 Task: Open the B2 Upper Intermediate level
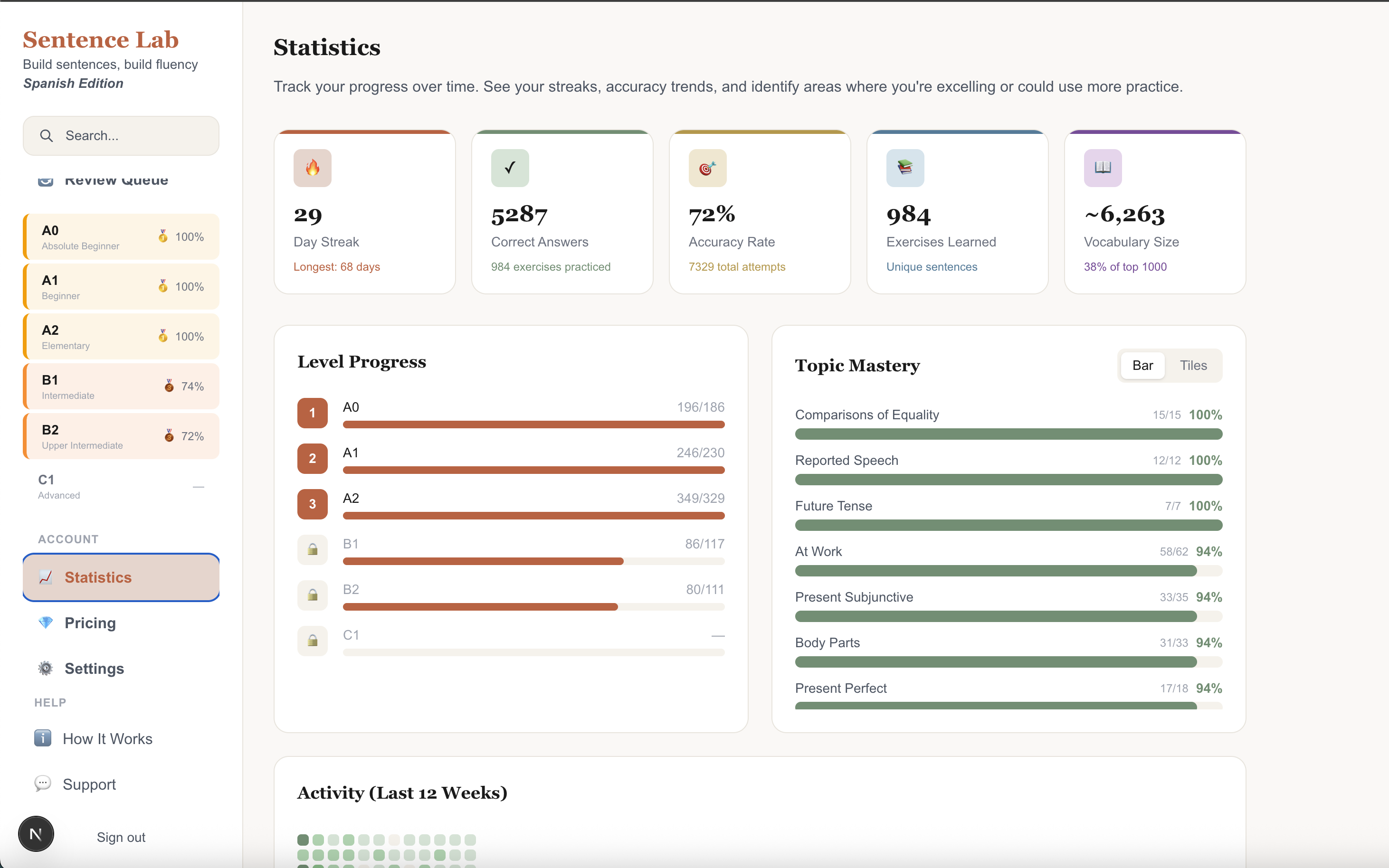point(121,436)
